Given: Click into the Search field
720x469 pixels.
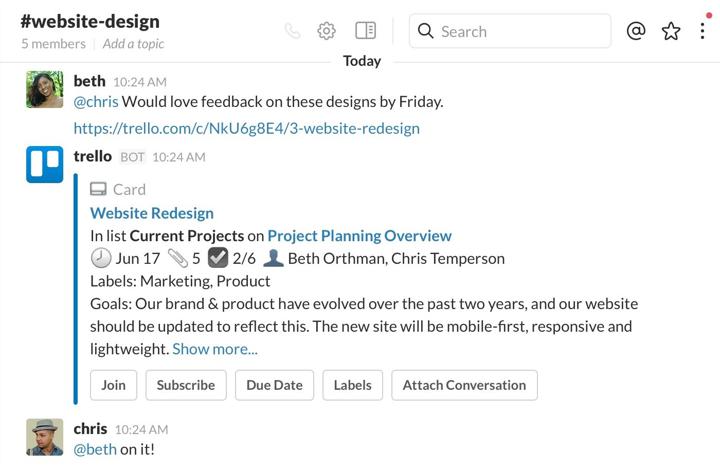Looking at the screenshot, I should [x=510, y=31].
